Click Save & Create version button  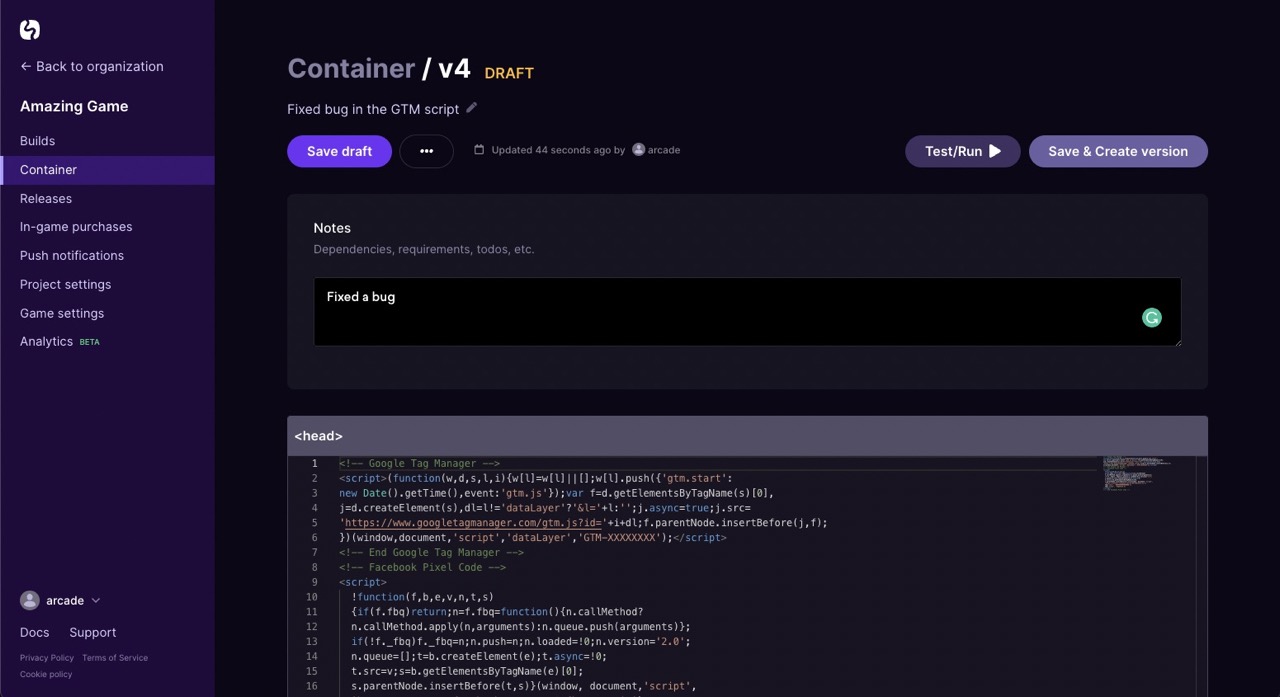(x=1118, y=151)
